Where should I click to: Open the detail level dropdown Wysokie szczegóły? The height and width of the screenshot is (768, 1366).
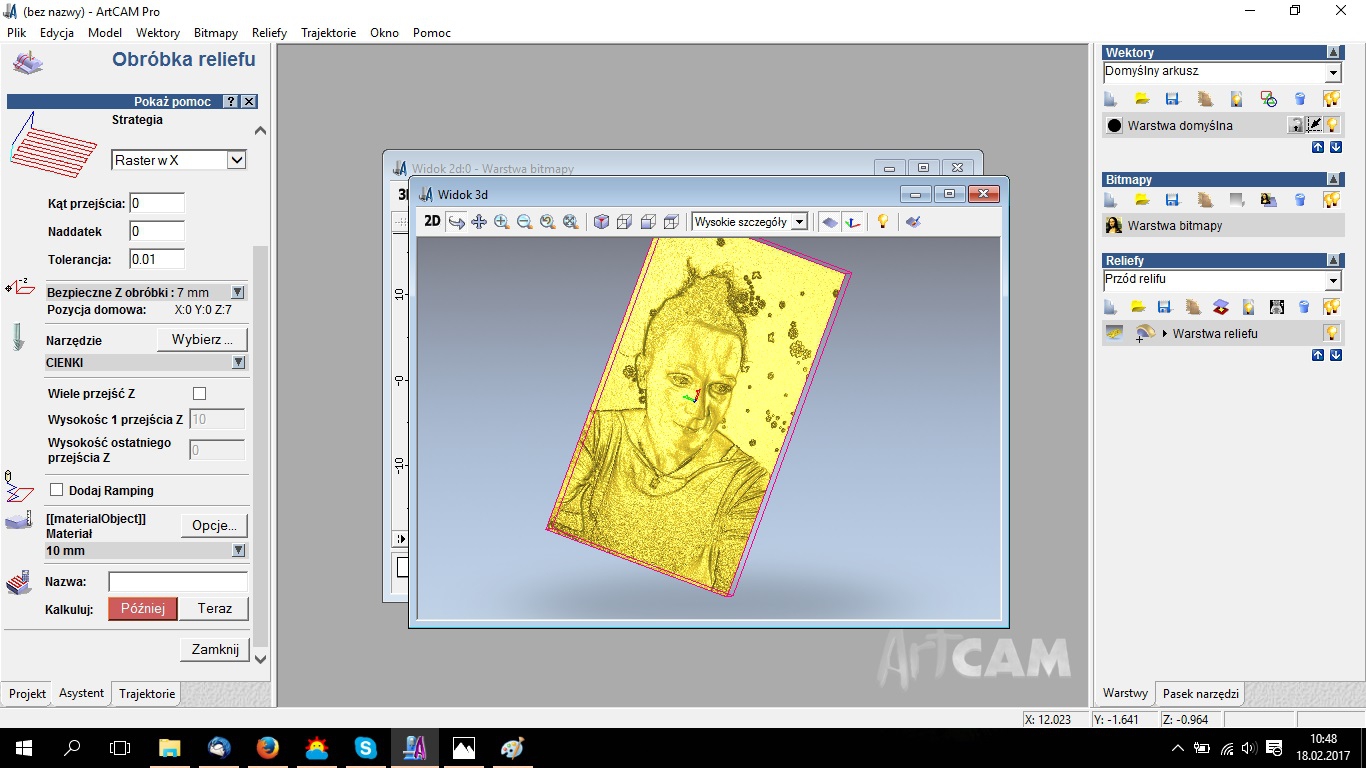[x=799, y=222]
